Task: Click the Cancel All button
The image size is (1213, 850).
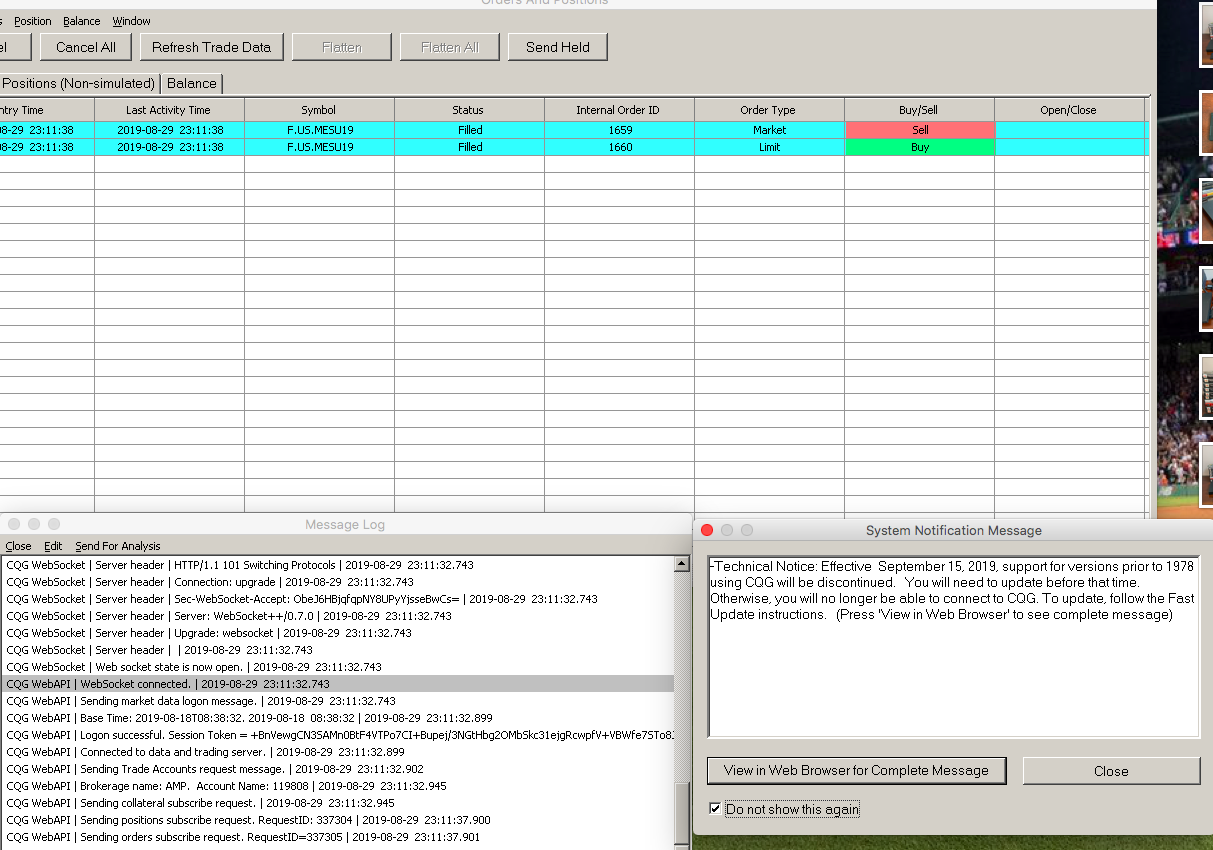Action: [x=86, y=47]
